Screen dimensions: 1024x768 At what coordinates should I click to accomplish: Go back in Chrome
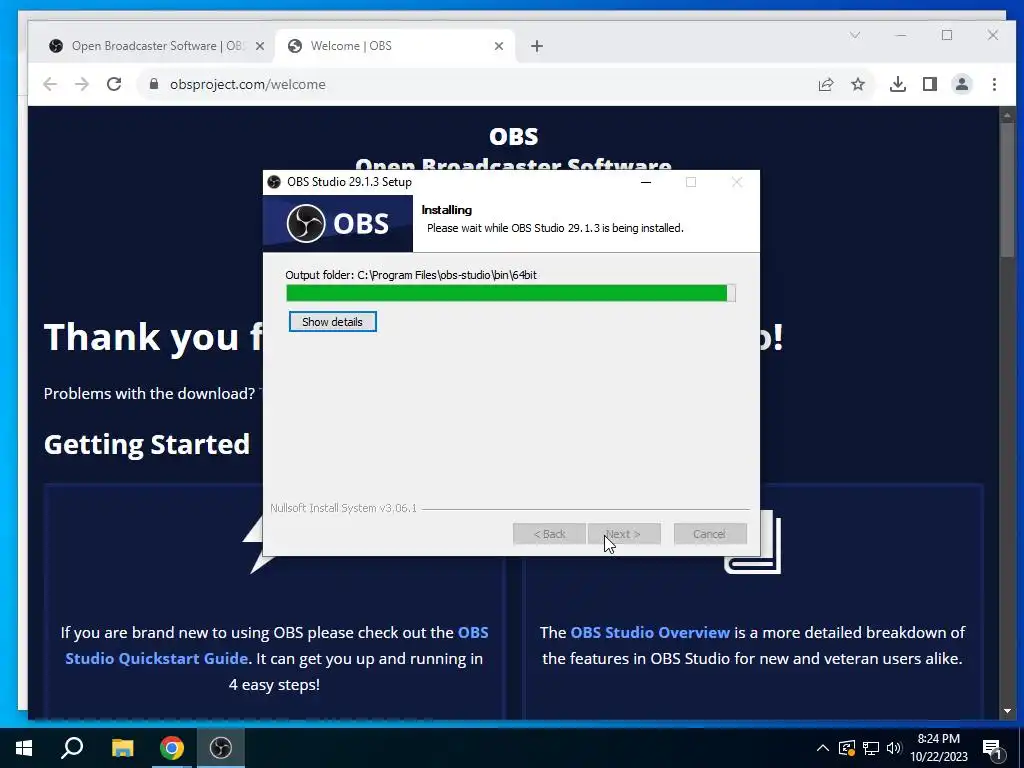point(50,84)
